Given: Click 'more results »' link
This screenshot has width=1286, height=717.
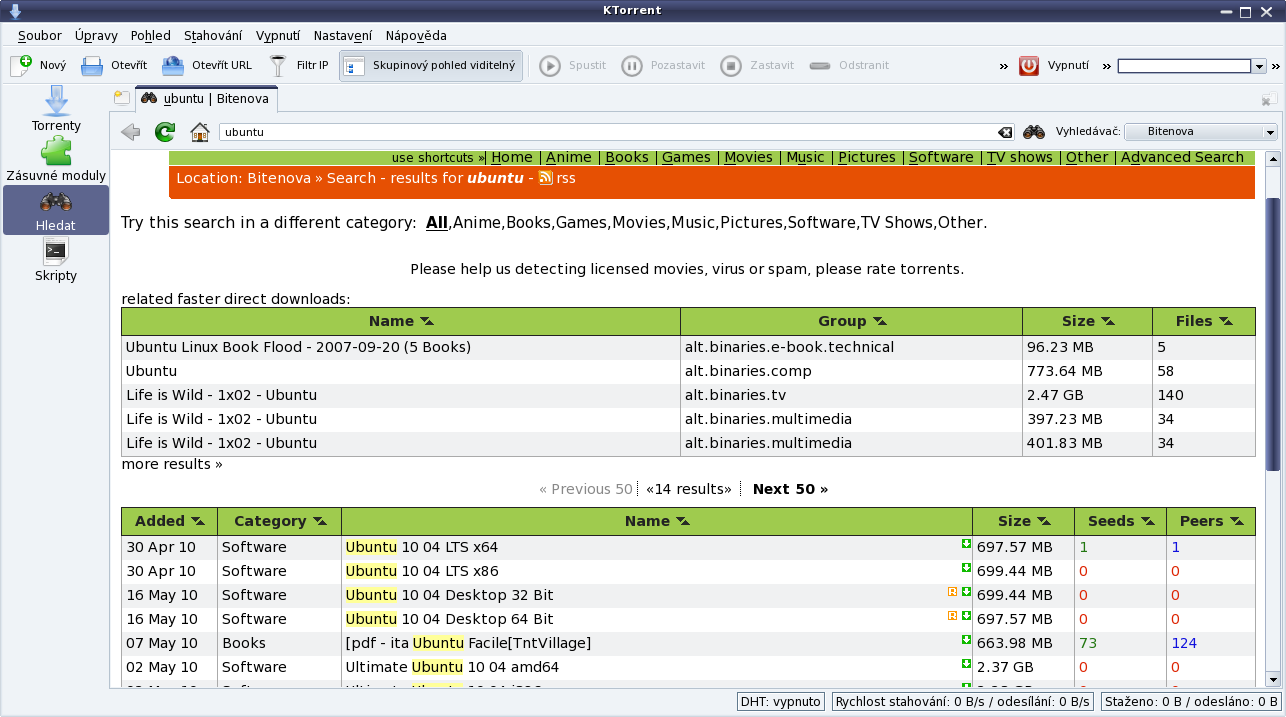Looking at the screenshot, I should click(x=172, y=464).
